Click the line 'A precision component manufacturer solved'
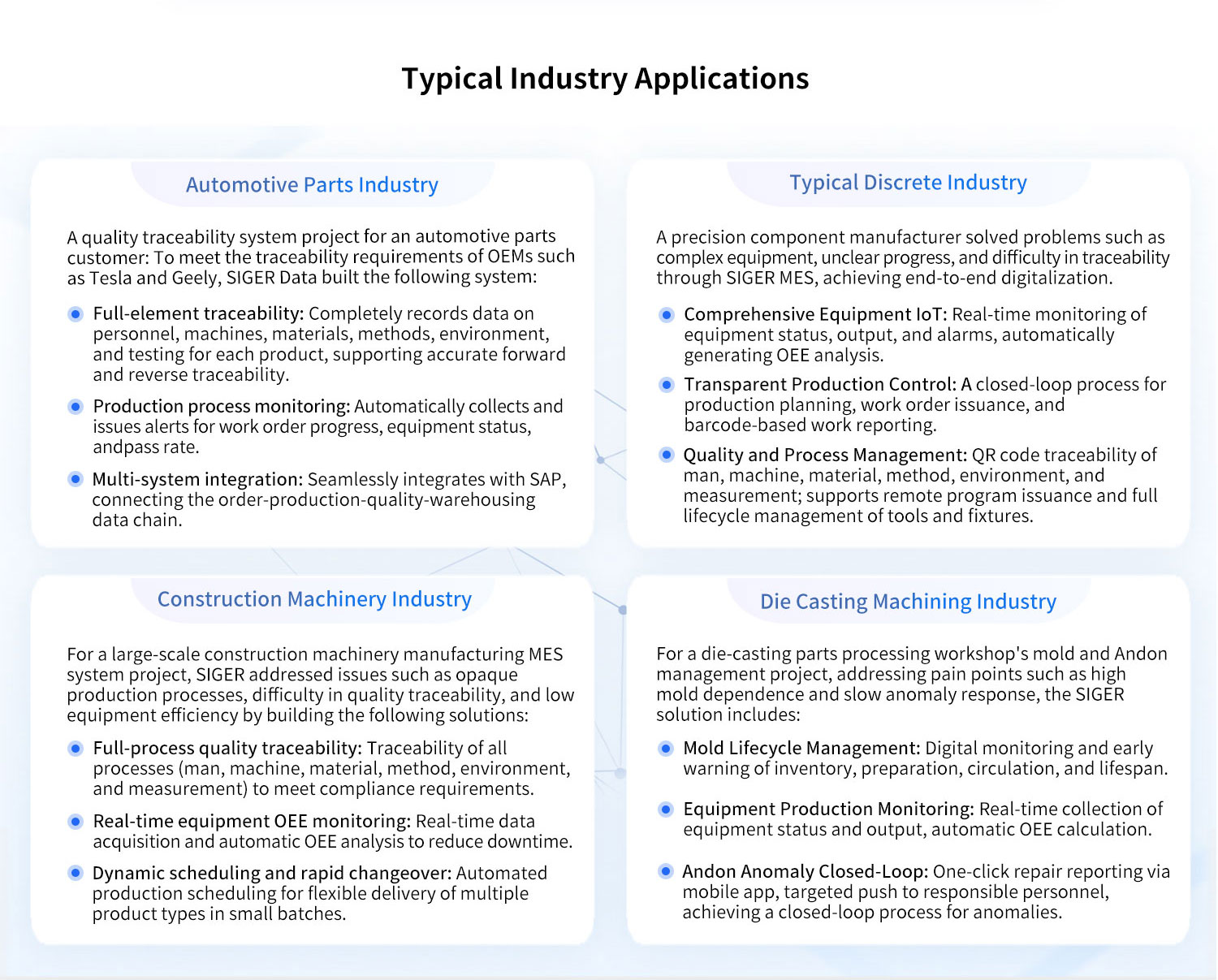 tap(910, 237)
